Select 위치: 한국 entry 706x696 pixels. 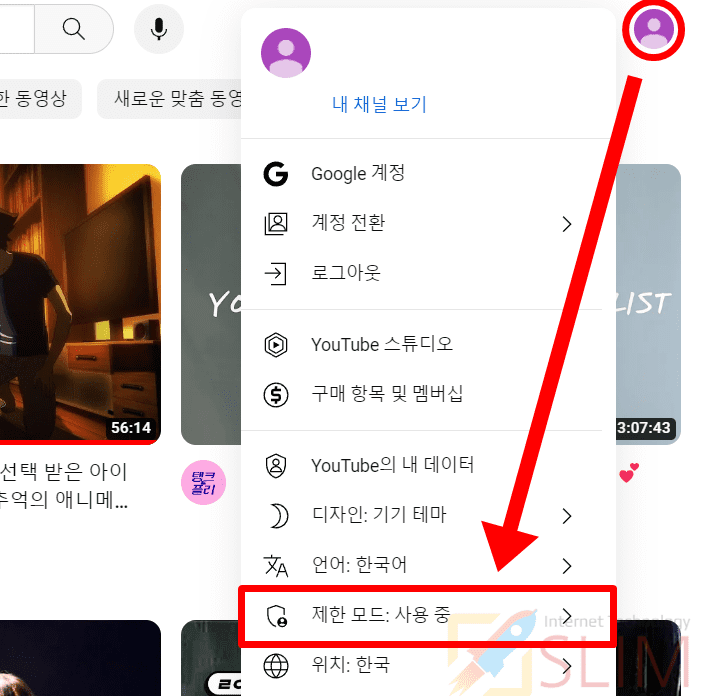(x=428, y=665)
